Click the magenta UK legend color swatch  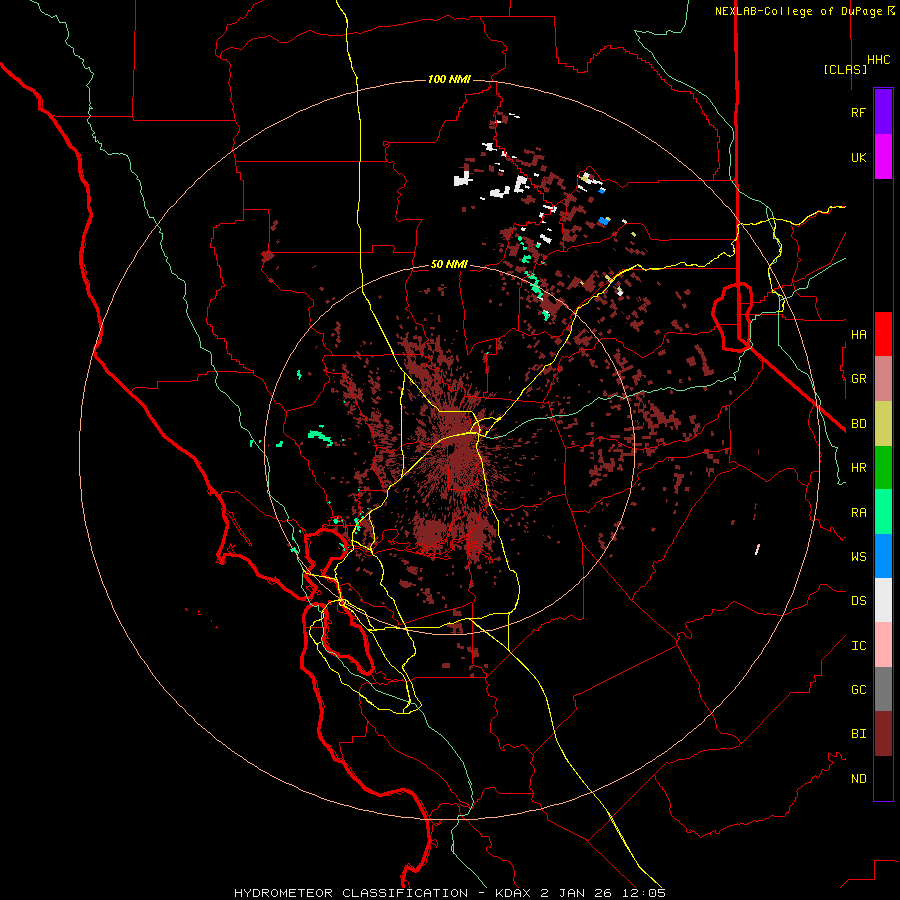coord(883,156)
